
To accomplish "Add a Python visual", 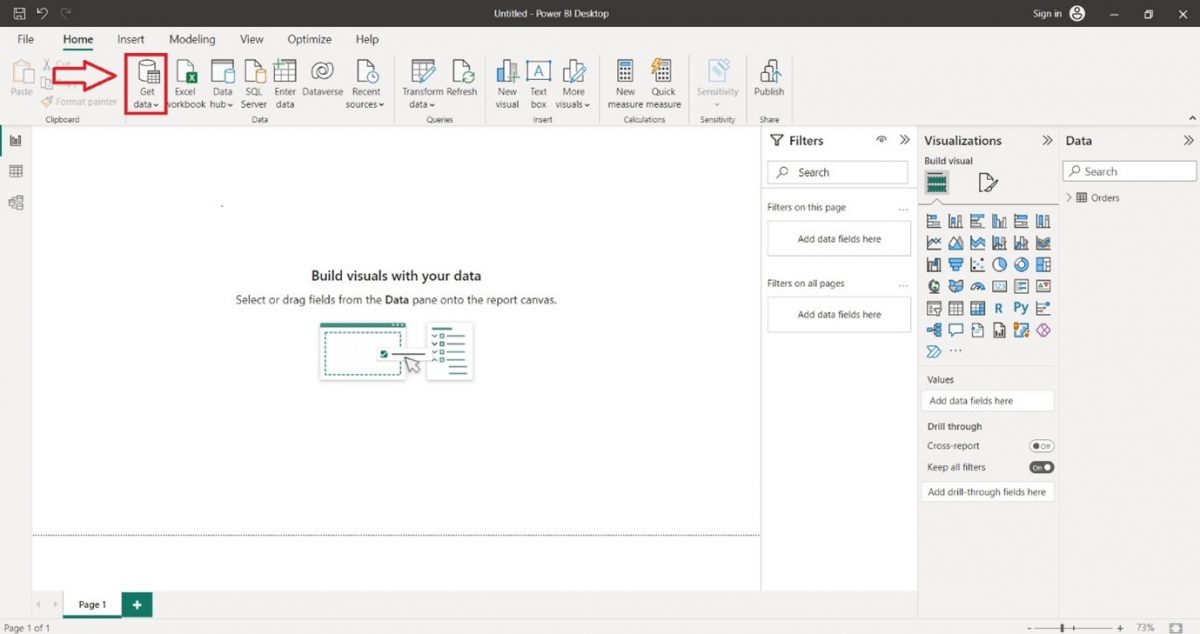I will [x=1019, y=308].
